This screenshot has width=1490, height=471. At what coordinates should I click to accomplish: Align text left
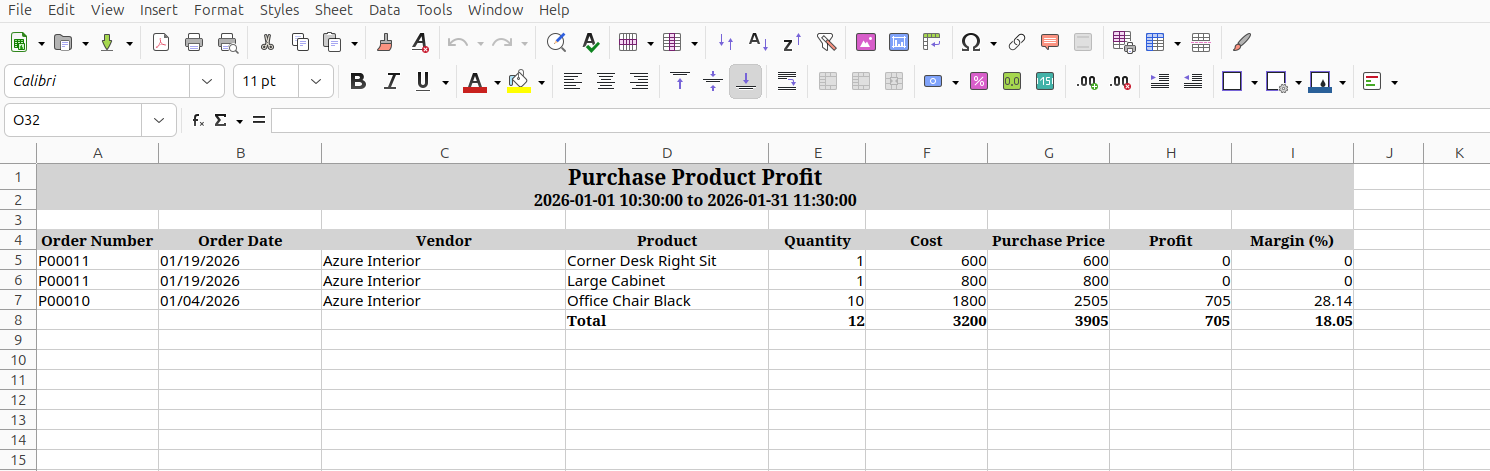[x=572, y=81]
